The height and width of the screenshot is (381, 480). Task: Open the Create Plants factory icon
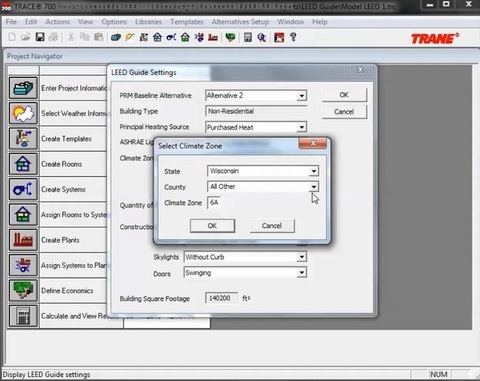23,240
